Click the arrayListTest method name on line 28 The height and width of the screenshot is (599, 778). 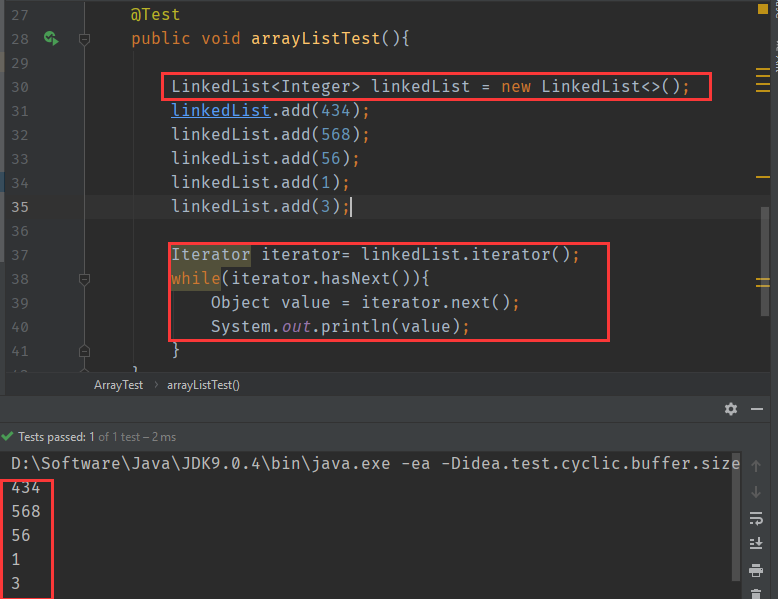pos(316,38)
